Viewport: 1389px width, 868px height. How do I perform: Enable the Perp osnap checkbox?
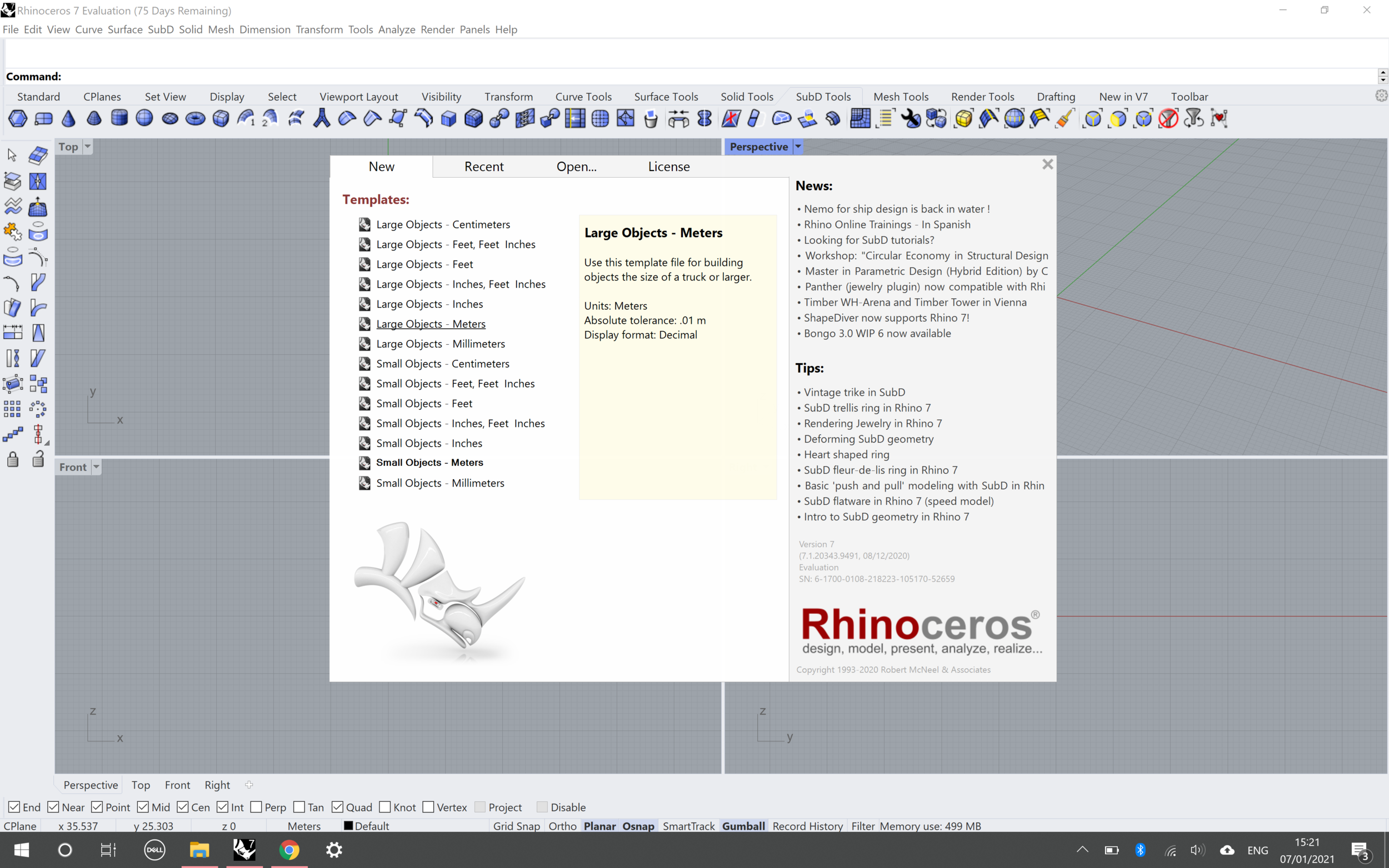(256, 807)
